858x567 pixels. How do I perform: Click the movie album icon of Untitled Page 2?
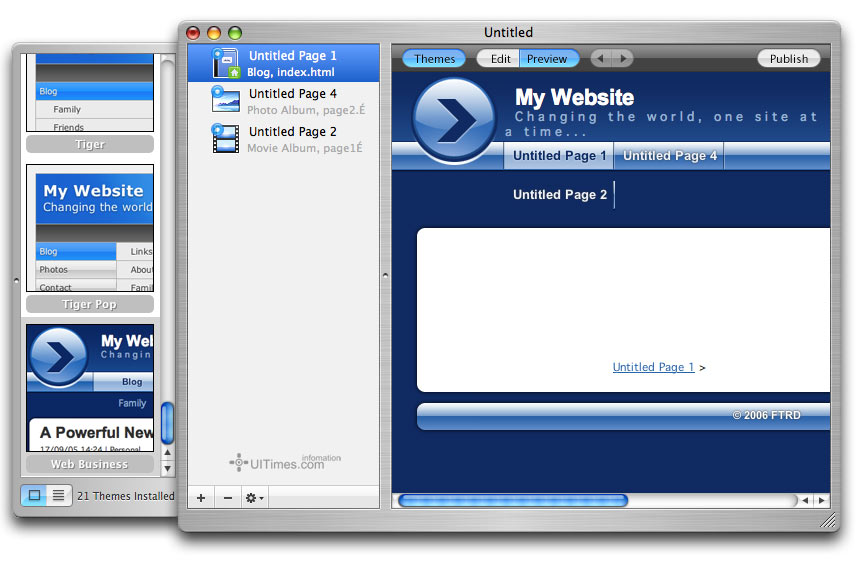[x=225, y=138]
